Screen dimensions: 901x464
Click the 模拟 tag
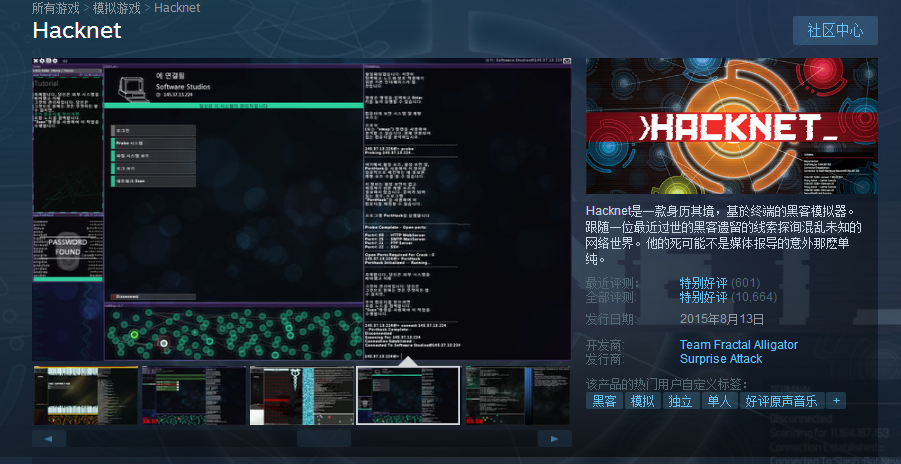click(642, 401)
